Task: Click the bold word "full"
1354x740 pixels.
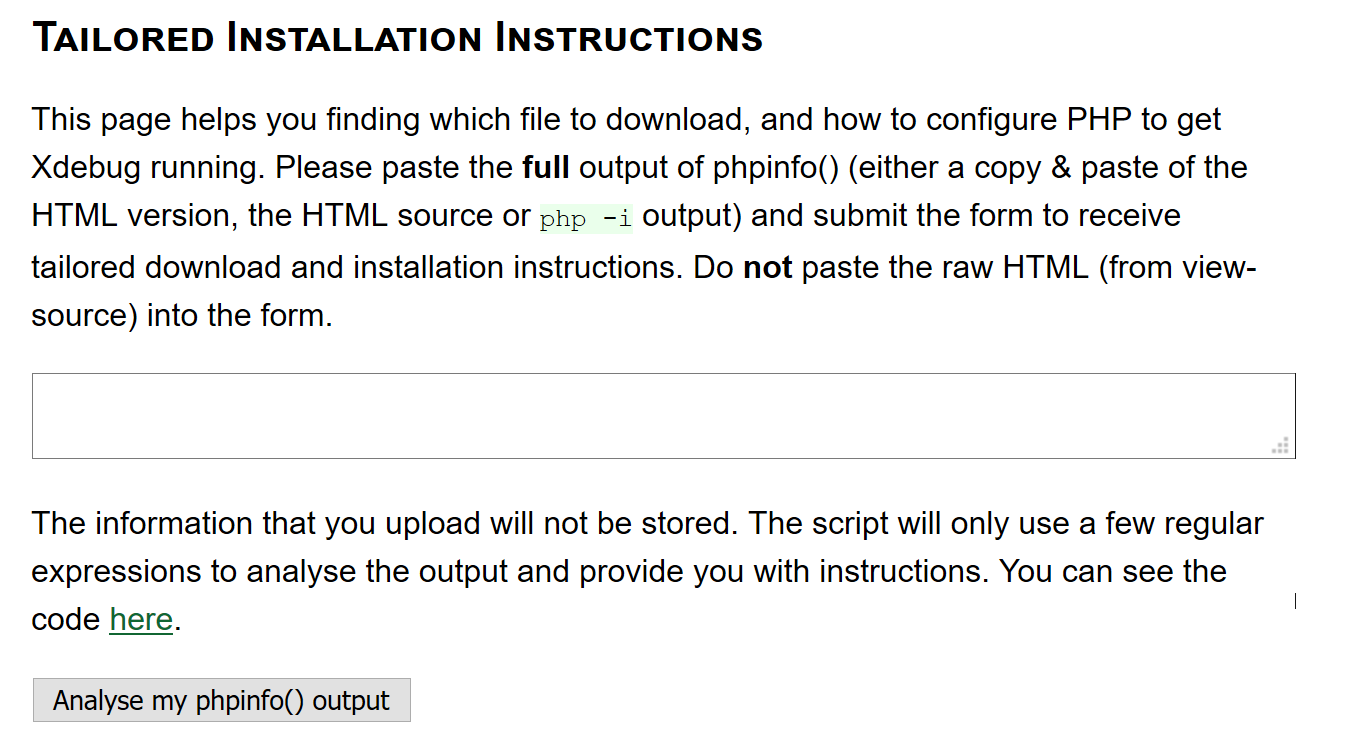Action: [x=545, y=168]
